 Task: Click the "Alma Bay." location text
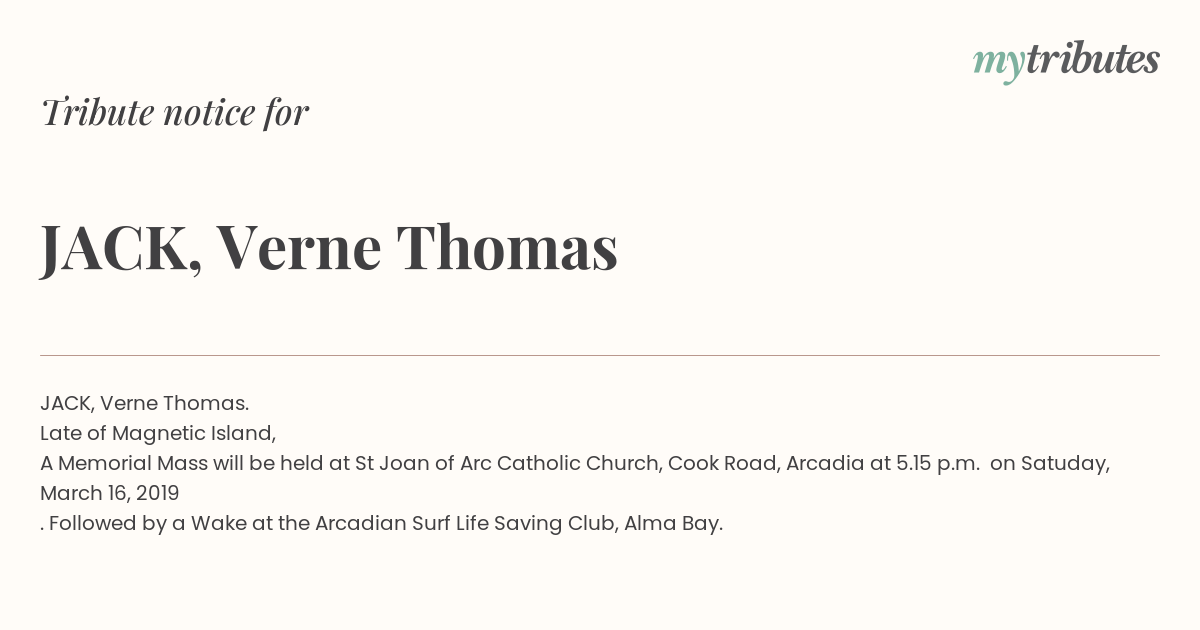tap(673, 523)
